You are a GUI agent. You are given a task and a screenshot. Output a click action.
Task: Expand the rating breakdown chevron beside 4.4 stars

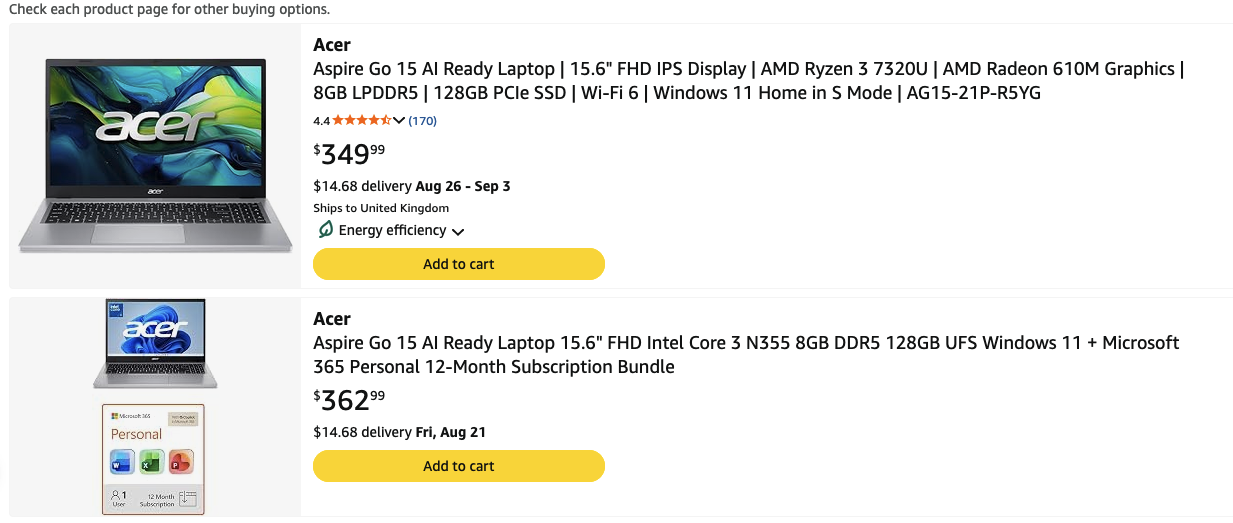click(x=399, y=121)
